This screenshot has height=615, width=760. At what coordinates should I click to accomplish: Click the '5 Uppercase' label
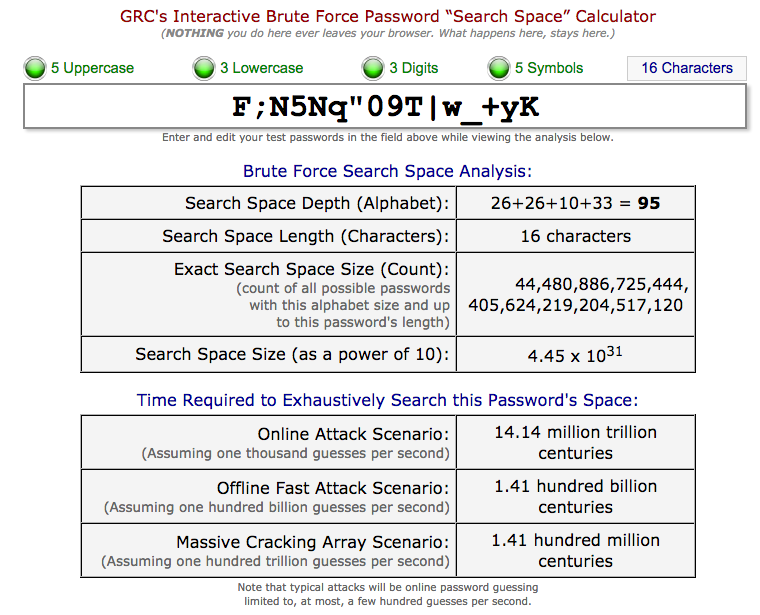92,68
